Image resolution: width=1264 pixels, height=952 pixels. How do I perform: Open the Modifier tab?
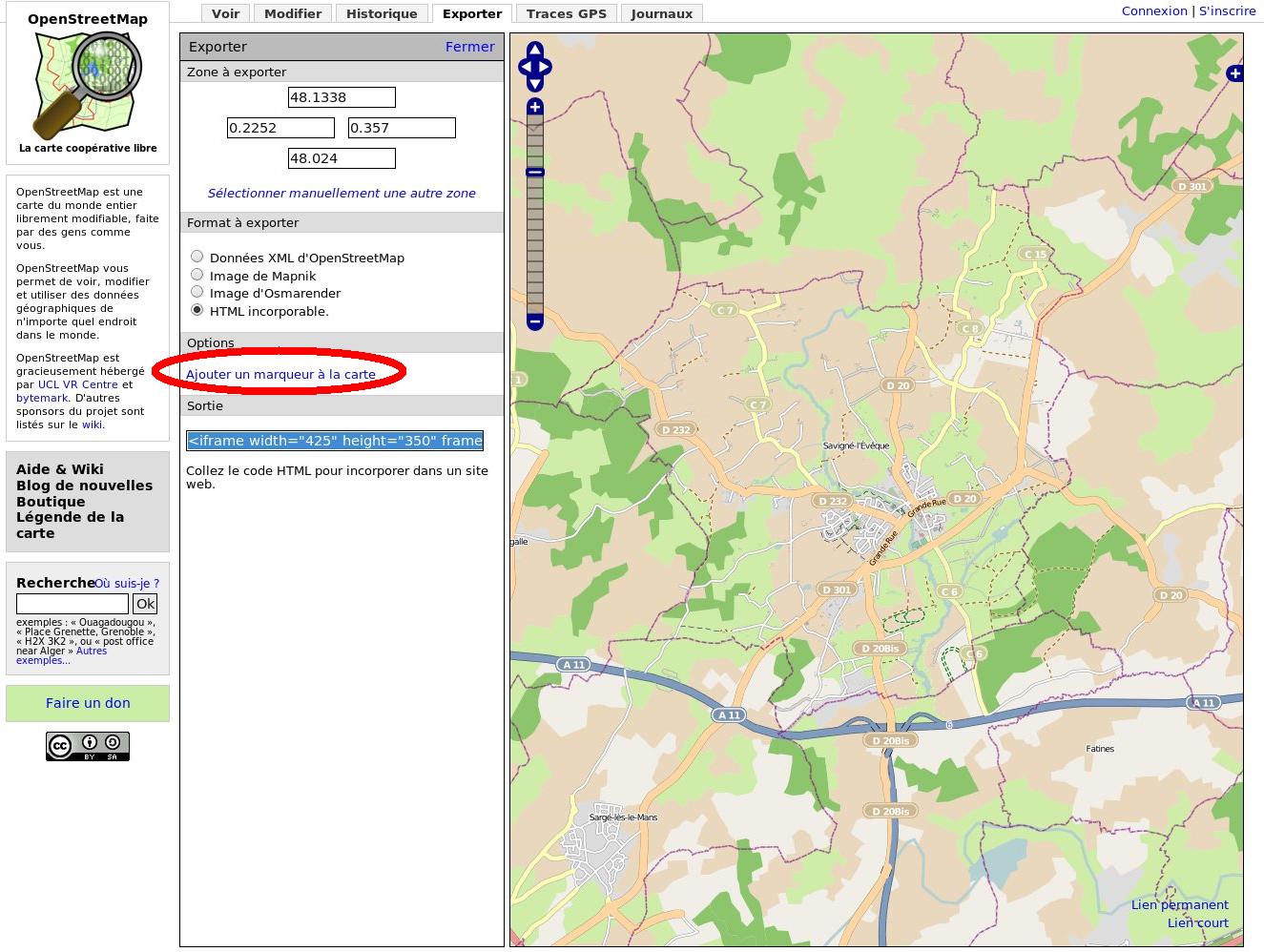(293, 13)
